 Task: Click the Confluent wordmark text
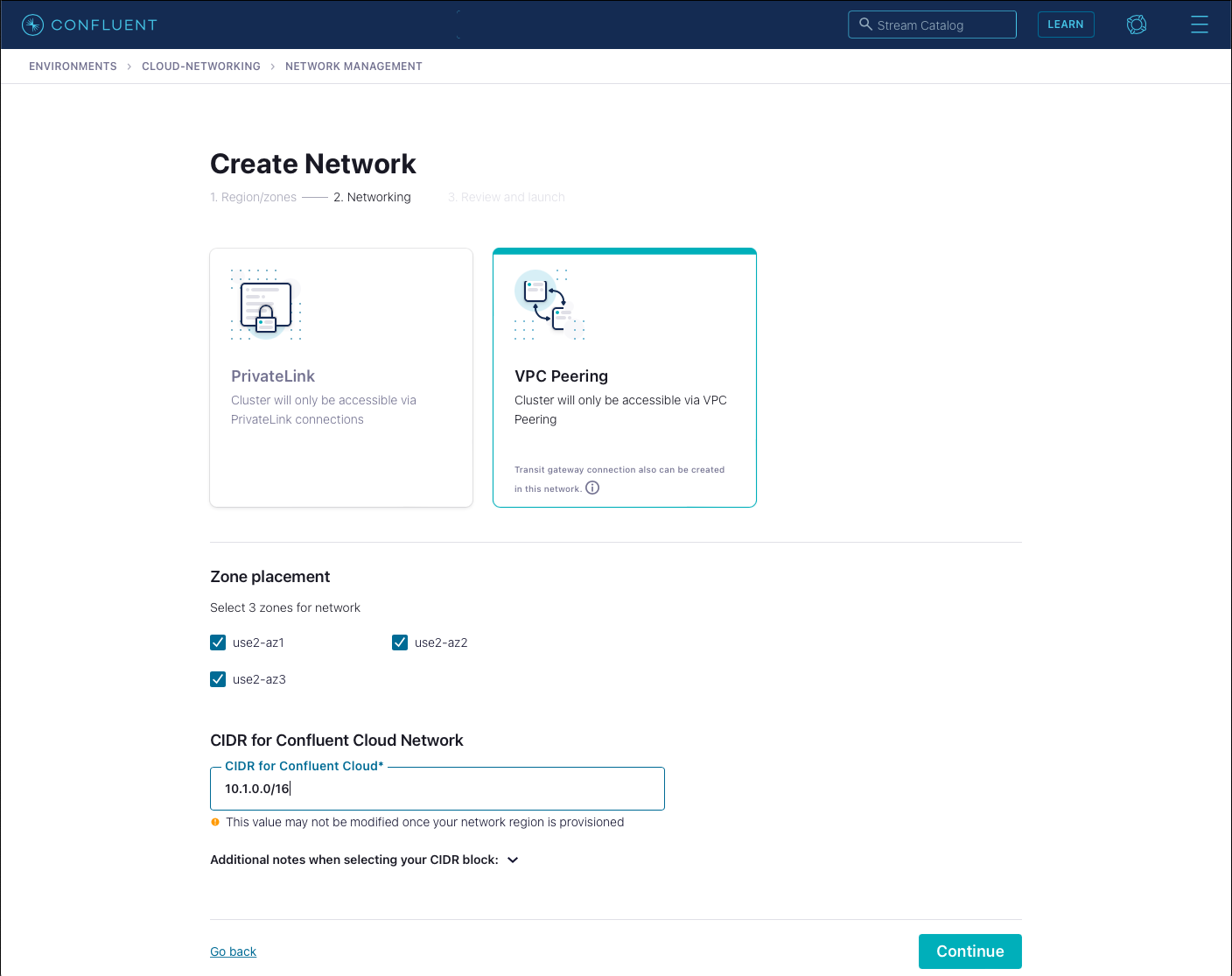(104, 25)
